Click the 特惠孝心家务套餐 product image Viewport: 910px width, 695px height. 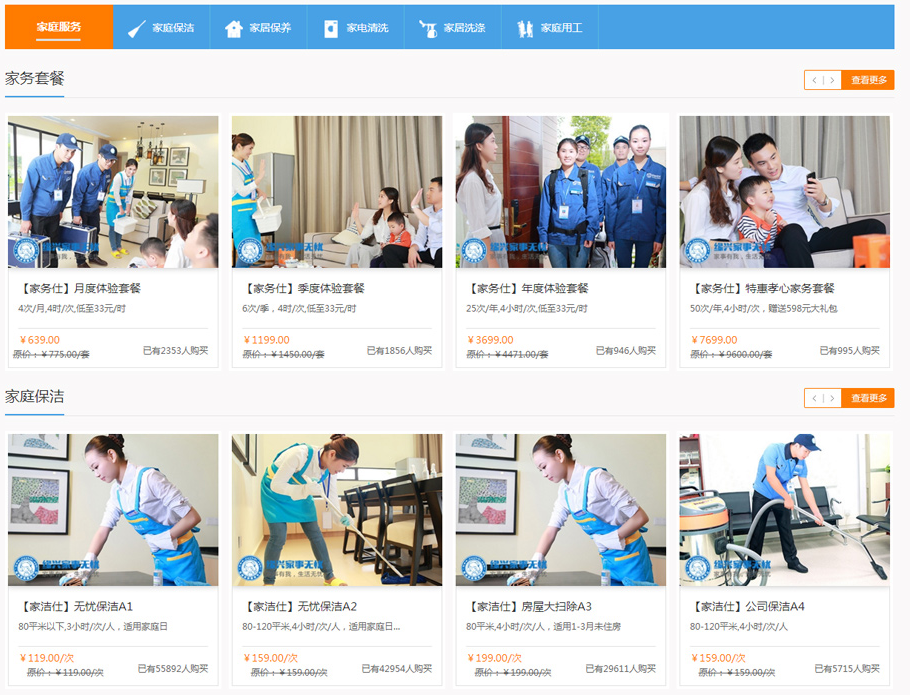(784, 191)
